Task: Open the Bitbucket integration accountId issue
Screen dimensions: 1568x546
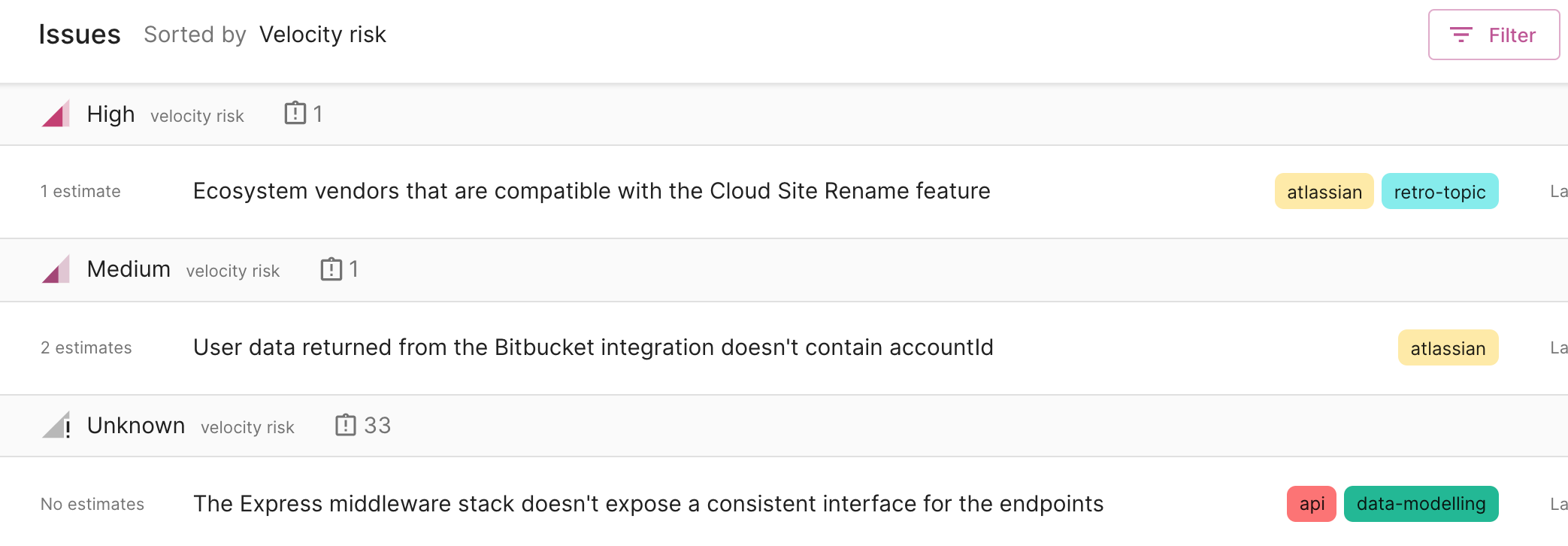Action: (593, 347)
